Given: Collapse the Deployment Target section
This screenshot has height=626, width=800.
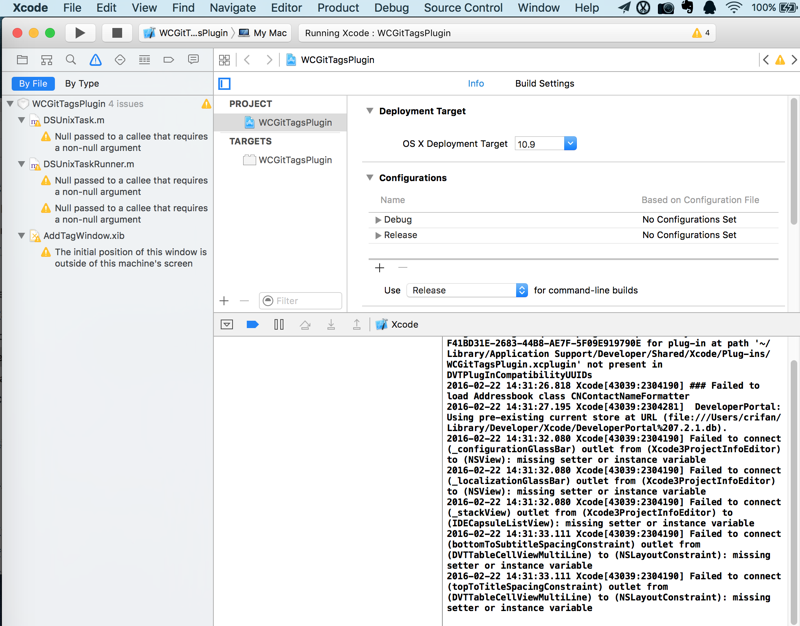Looking at the screenshot, I should 370,111.
